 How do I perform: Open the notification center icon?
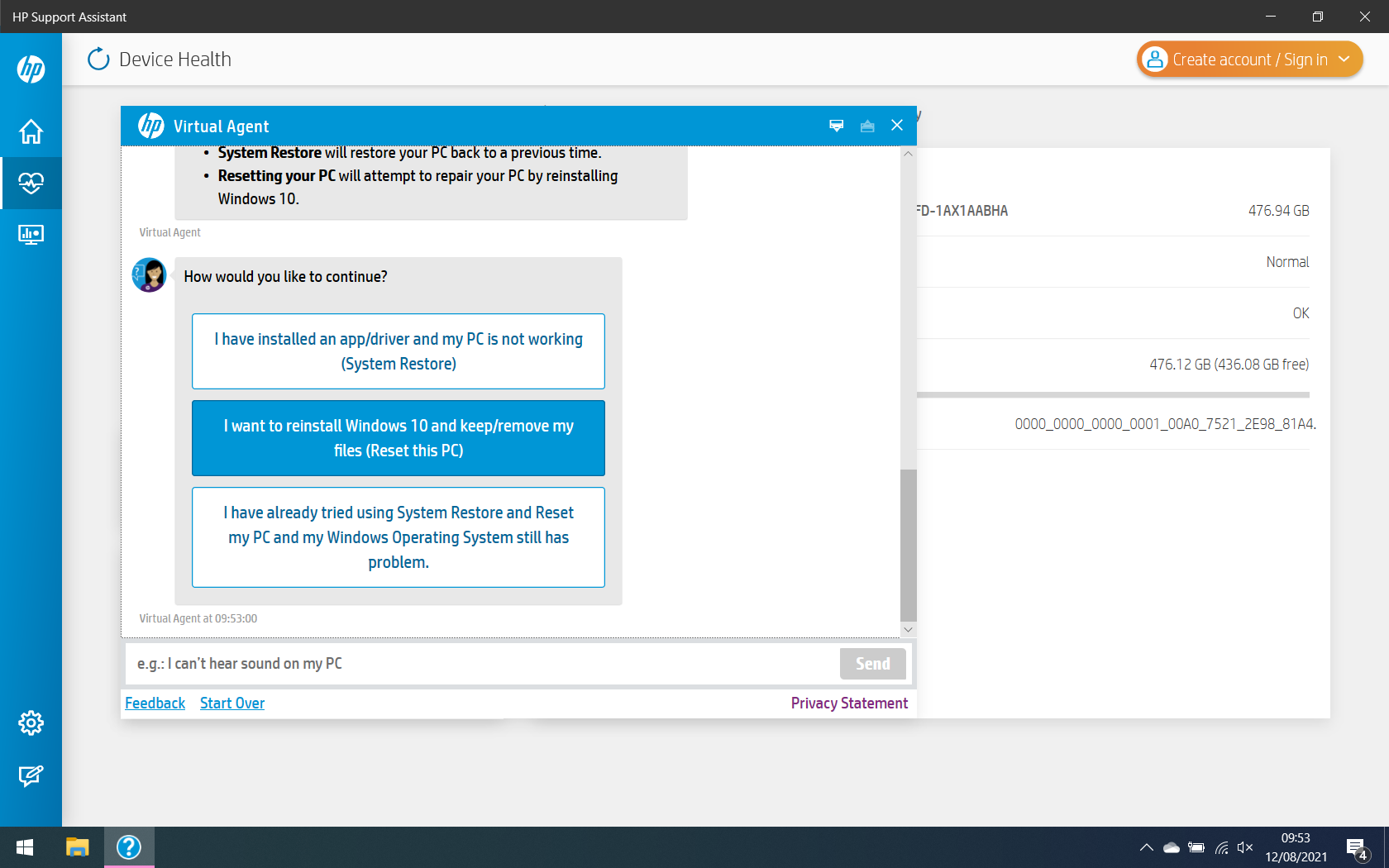[1357, 848]
